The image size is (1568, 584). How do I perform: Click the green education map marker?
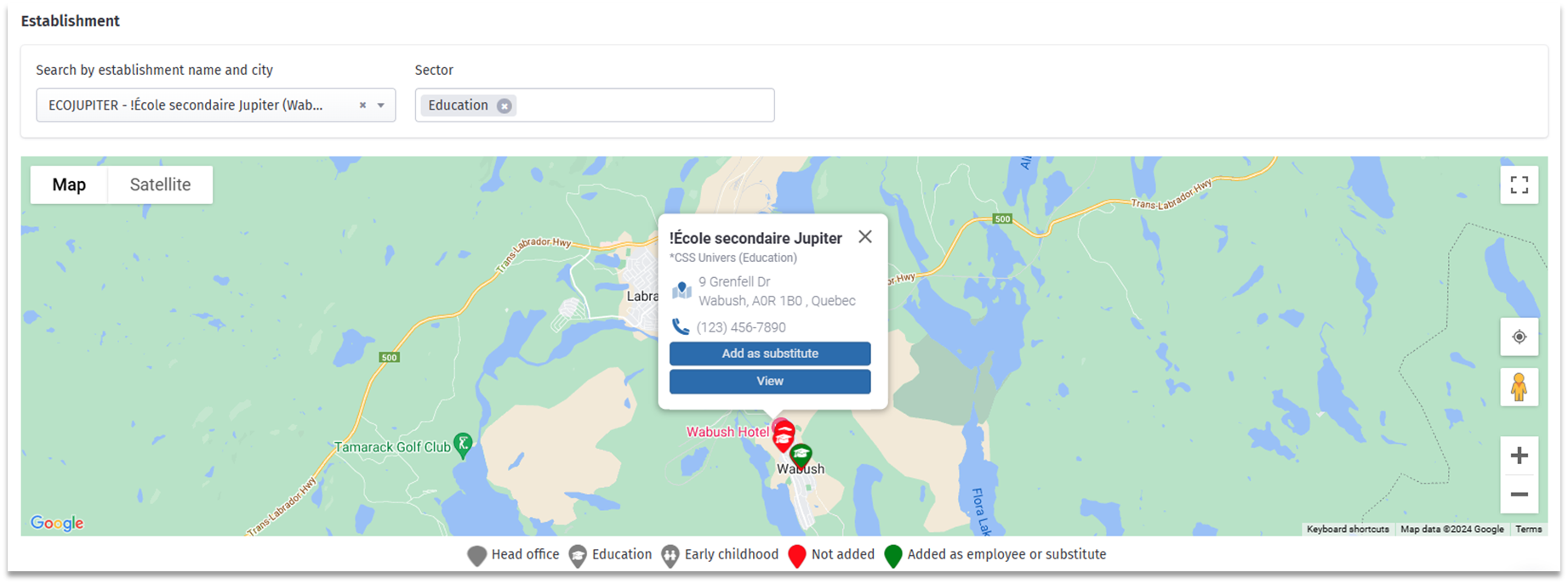coord(801,457)
